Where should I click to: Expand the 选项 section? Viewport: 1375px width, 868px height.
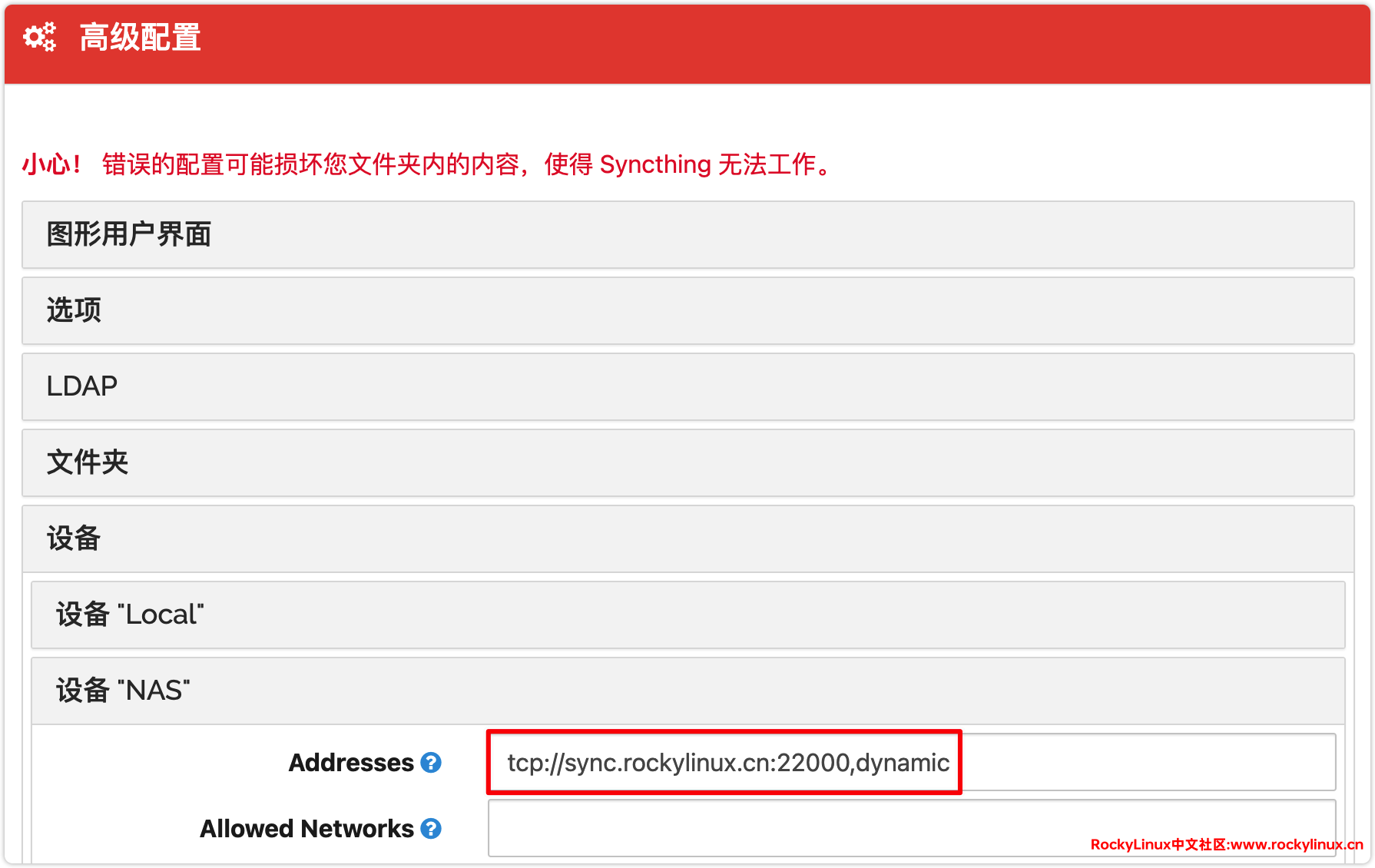coord(74,310)
